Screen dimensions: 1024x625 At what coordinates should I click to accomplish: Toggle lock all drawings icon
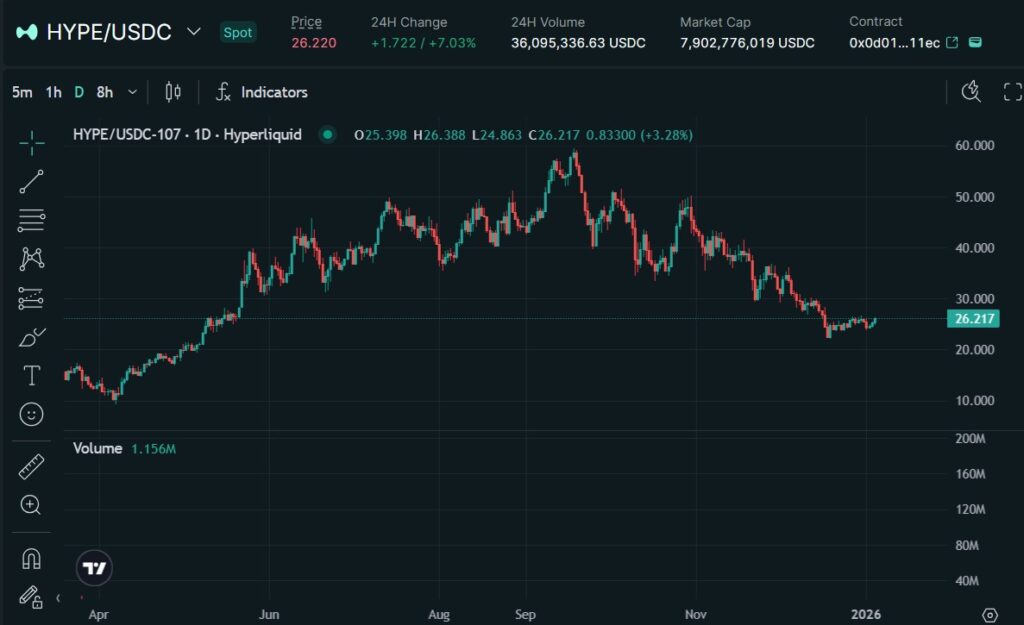click(32, 596)
